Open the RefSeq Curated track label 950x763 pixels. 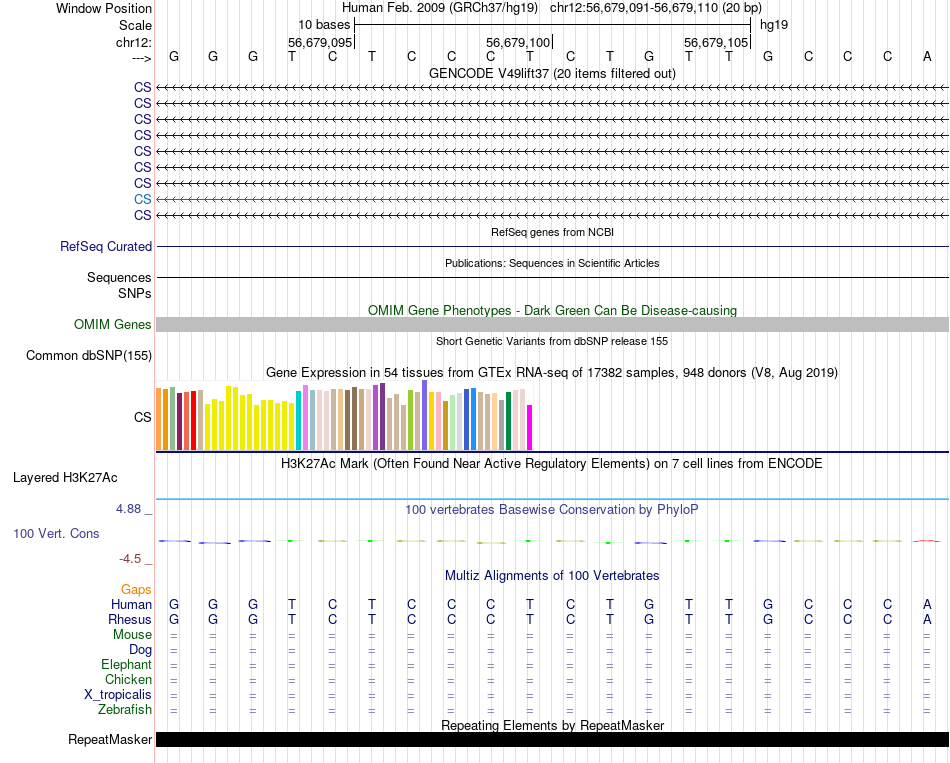pyautogui.click(x=106, y=246)
